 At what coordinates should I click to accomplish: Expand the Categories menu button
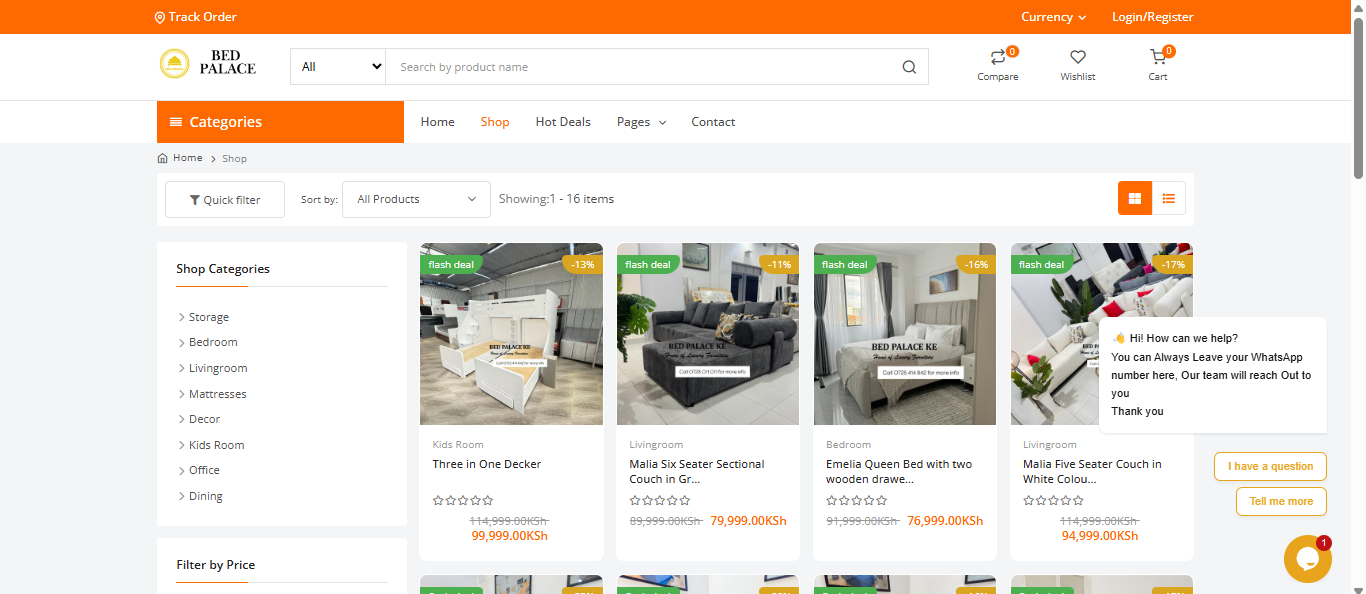pos(280,122)
